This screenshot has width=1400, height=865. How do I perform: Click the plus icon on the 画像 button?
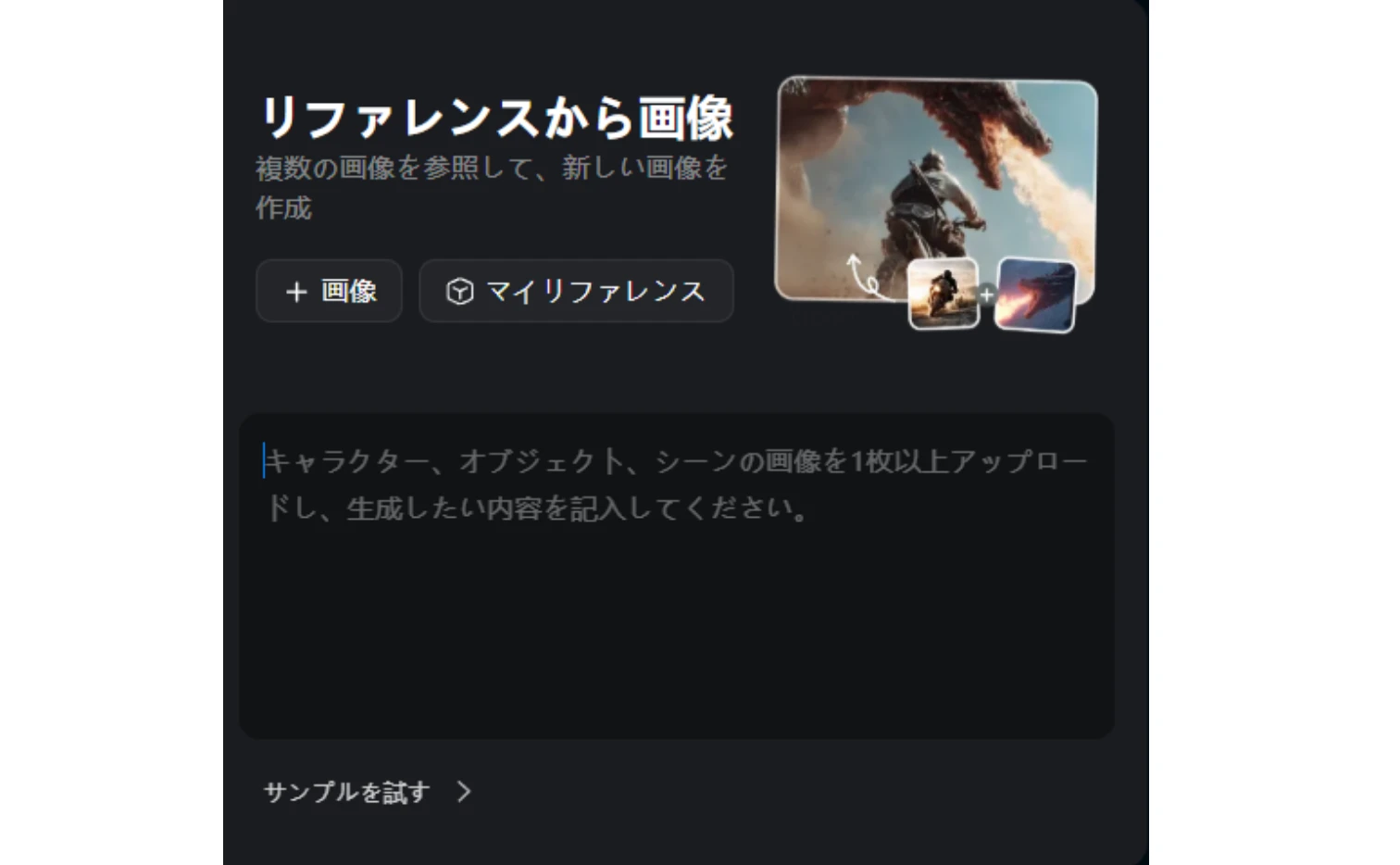coord(296,292)
